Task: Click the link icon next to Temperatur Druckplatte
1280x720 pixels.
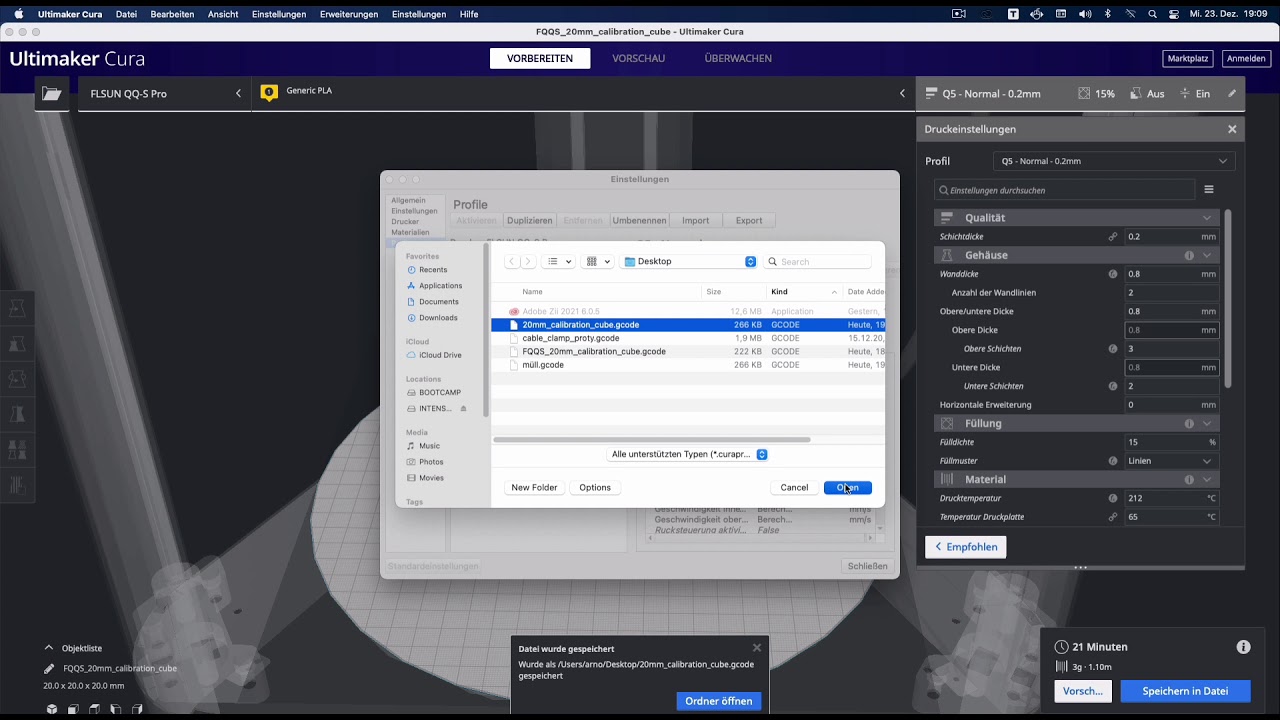Action: tap(1113, 517)
